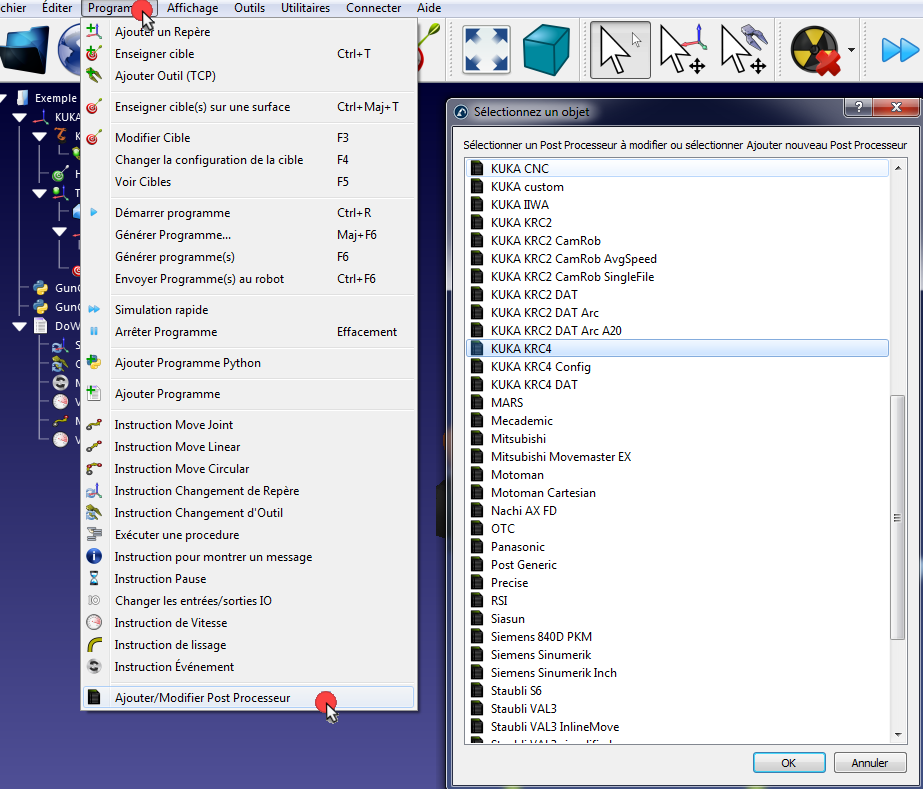This screenshot has width=923, height=789.
Task: Choose Ajouter un Repère
Action: point(248,32)
